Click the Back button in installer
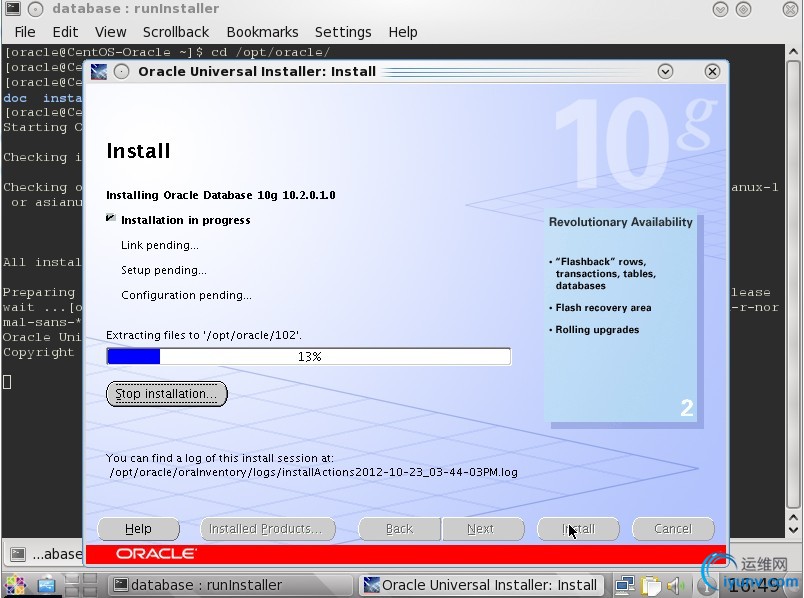The image size is (804, 598). coord(399,529)
